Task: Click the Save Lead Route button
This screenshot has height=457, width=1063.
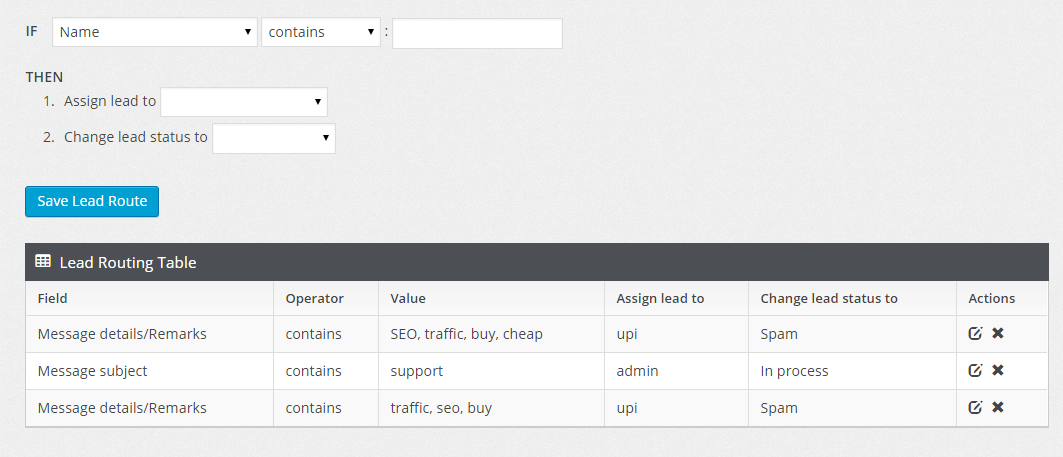Action: (x=92, y=201)
